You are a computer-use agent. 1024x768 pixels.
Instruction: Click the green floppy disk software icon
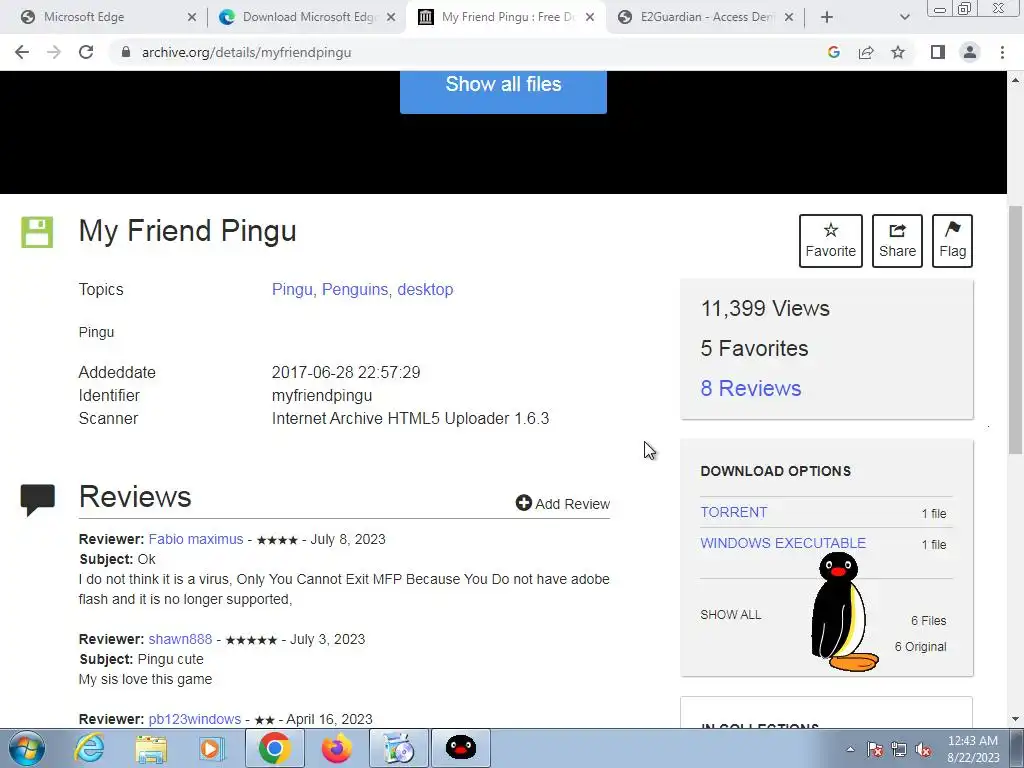click(37, 232)
